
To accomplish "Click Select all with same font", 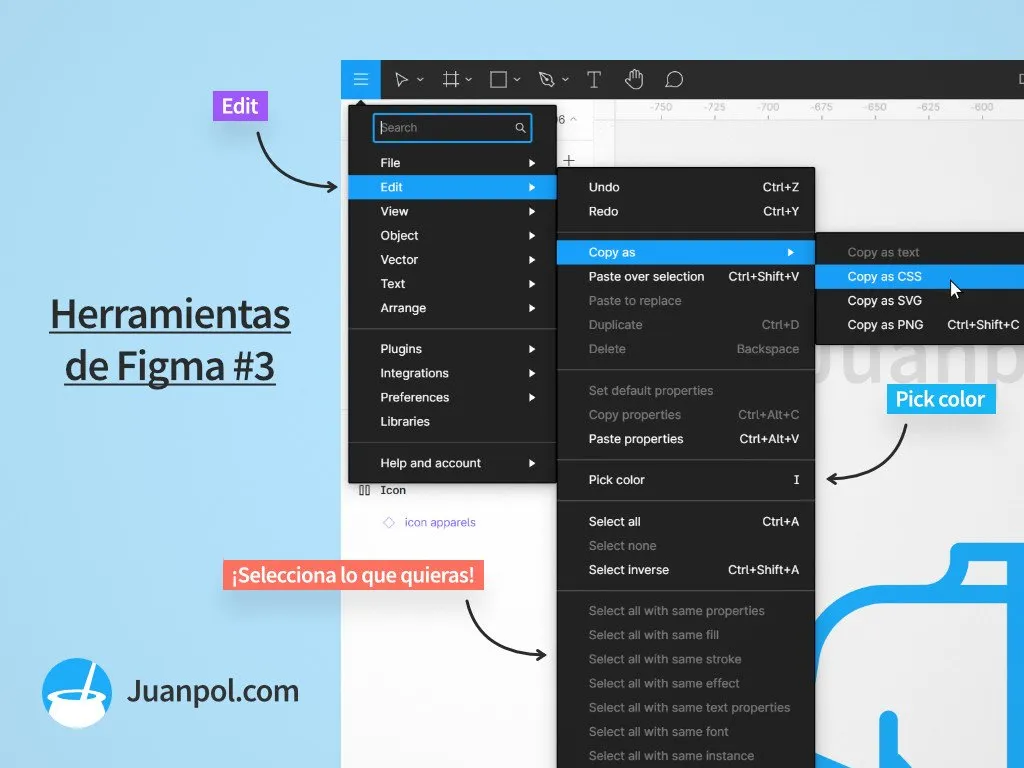I will pyautogui.click(x=686, y=731).
